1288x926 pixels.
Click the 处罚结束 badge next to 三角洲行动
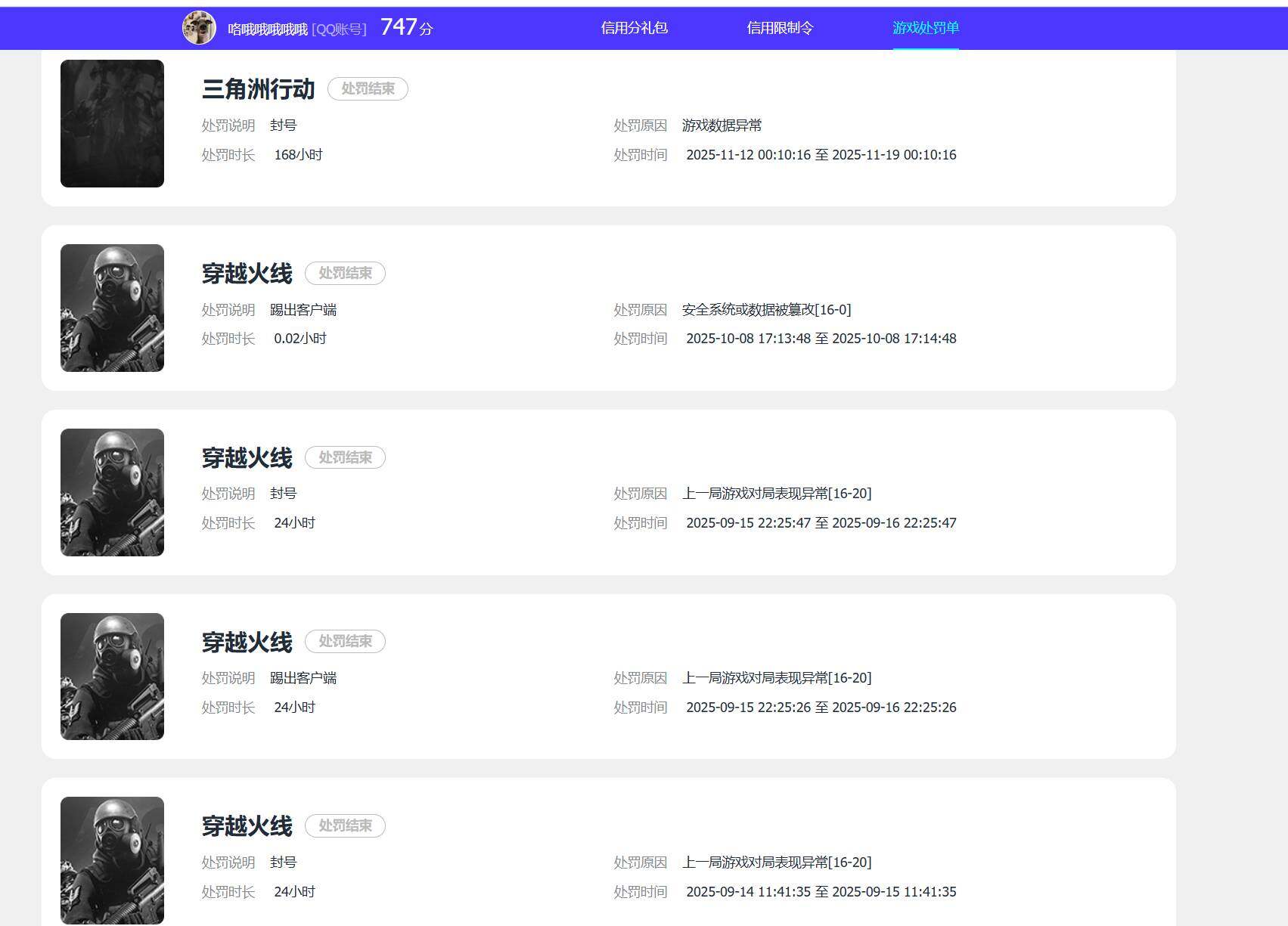pos(368,88)
